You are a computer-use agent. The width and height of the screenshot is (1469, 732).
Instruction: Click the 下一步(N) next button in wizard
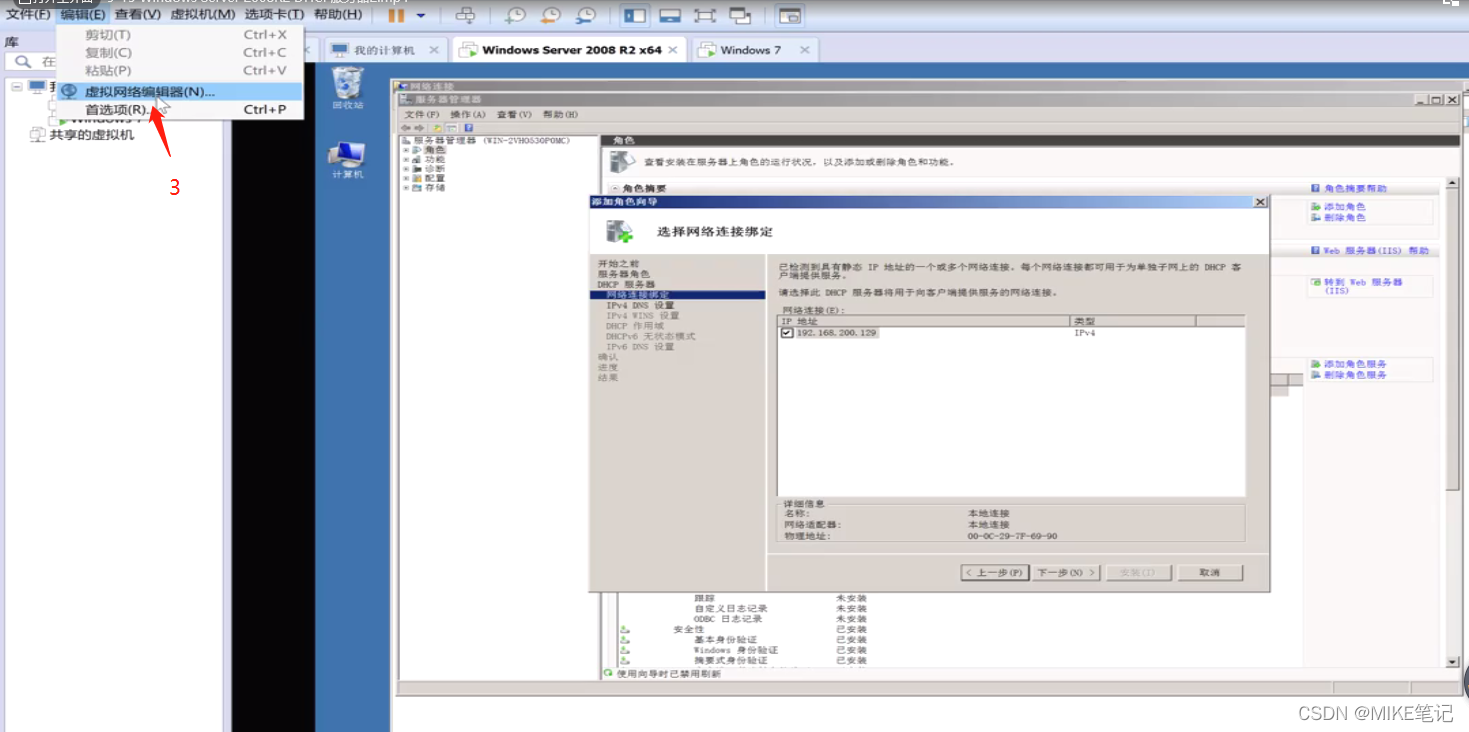pos(1066,573)
